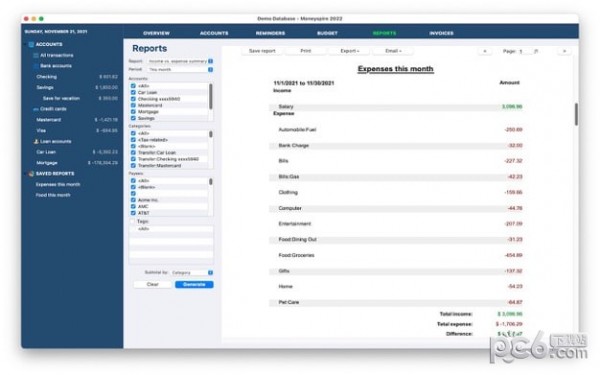Uncheck the Transfer:Car Loan category checkbox
Screen dimensions: 600x375
tap(133, 153)
